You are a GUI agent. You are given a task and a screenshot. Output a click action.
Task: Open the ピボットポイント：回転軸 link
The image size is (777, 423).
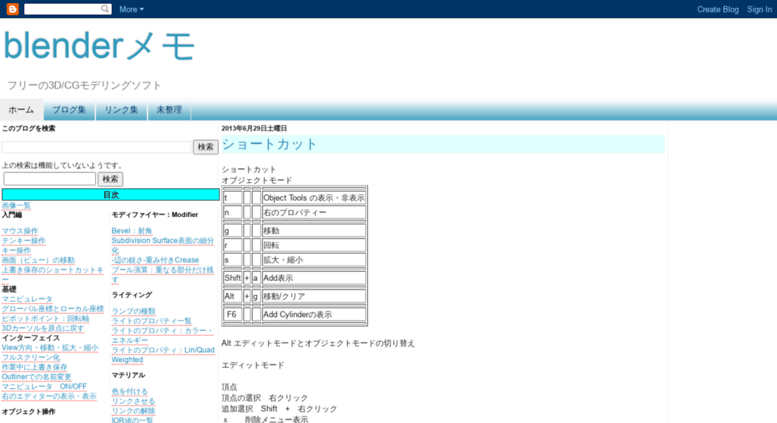(45, 318)
